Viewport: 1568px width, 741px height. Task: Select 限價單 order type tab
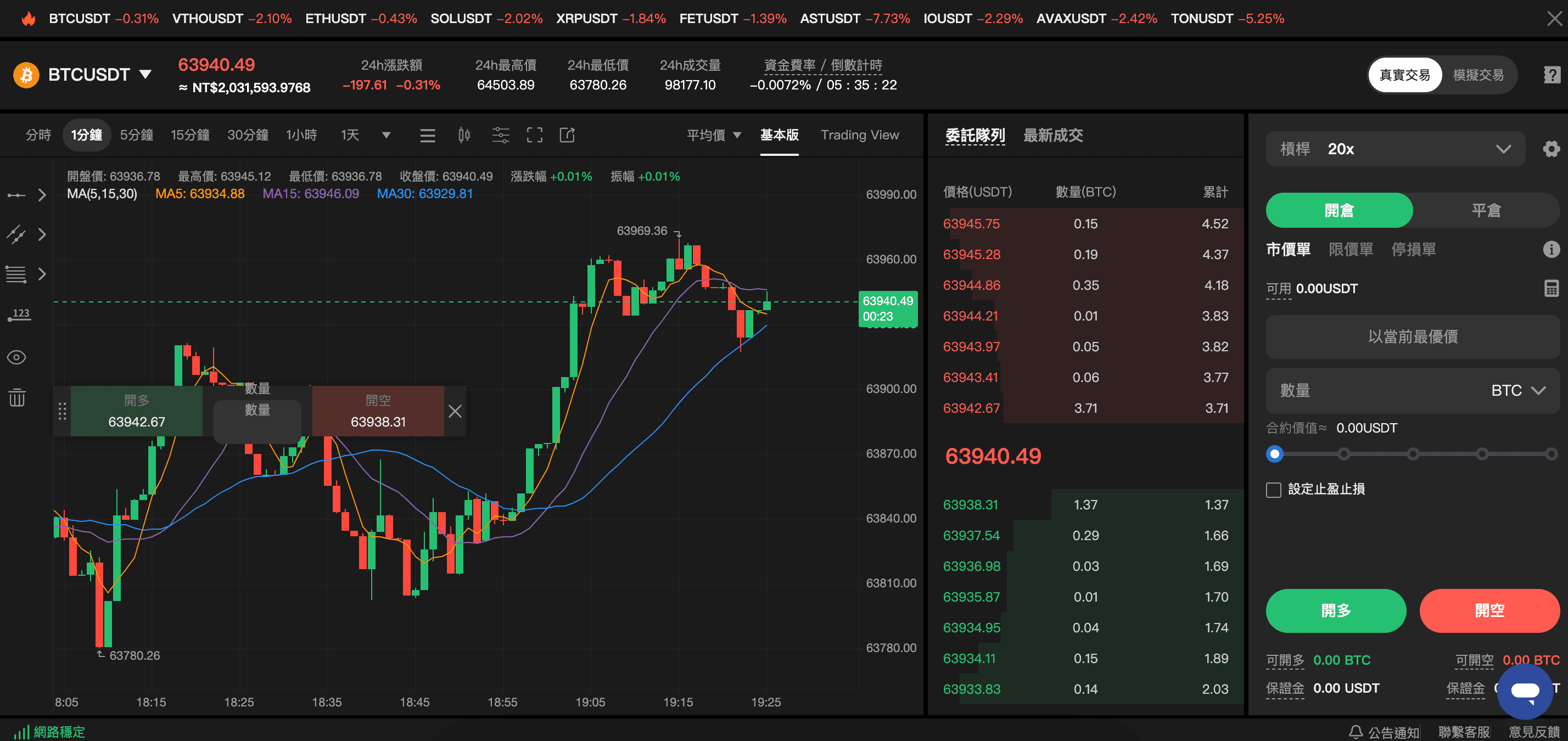1351,249
